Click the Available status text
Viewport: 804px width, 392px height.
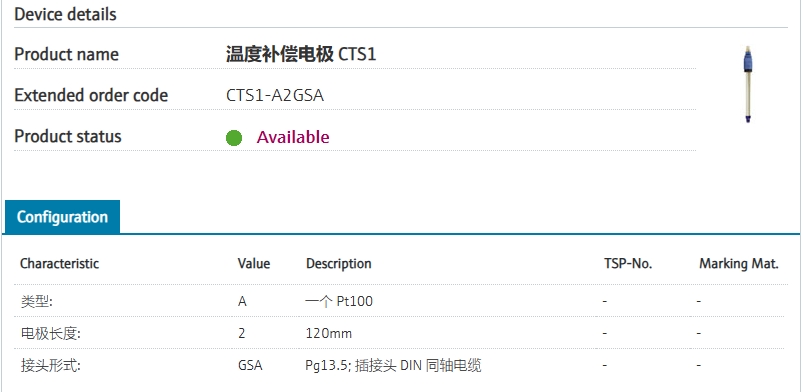click(x=293, y=138)
